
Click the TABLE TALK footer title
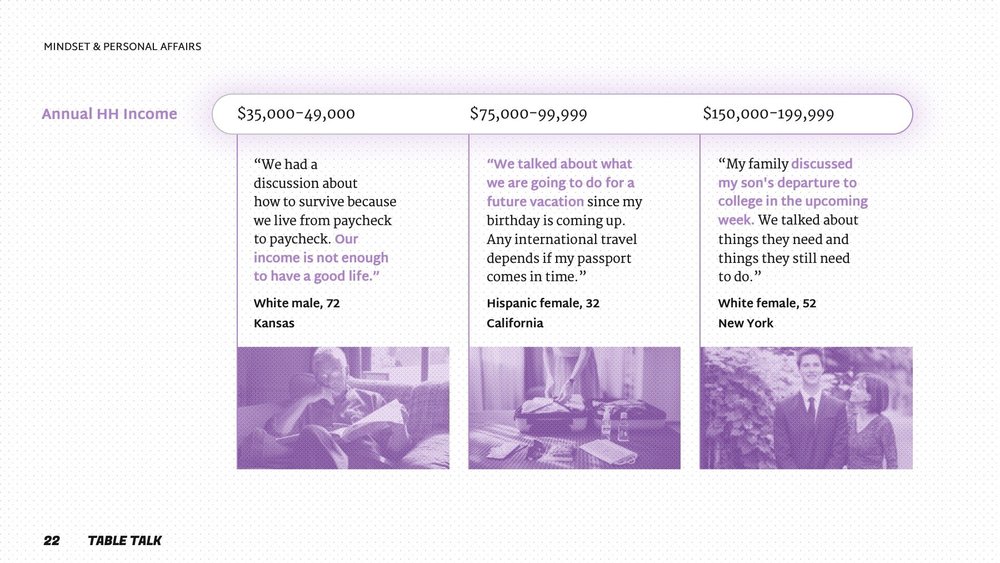click(x=124, y=541)
